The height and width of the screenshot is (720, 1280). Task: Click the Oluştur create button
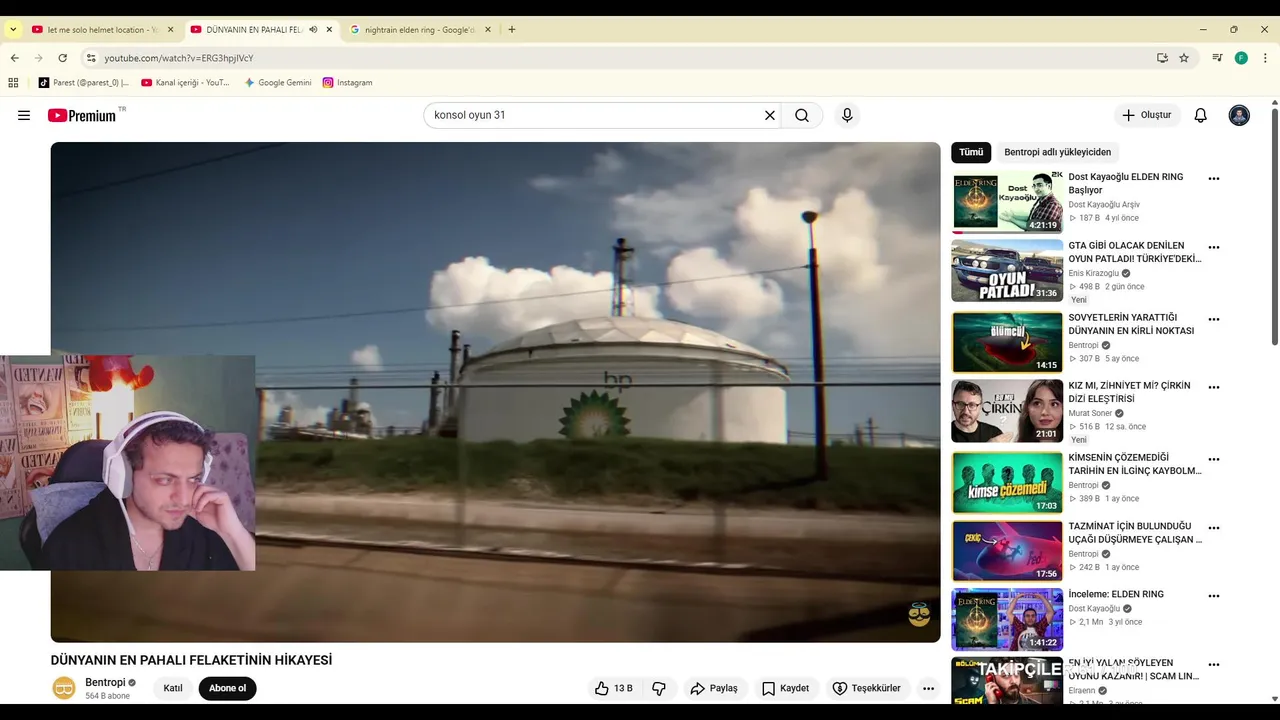1147,115
